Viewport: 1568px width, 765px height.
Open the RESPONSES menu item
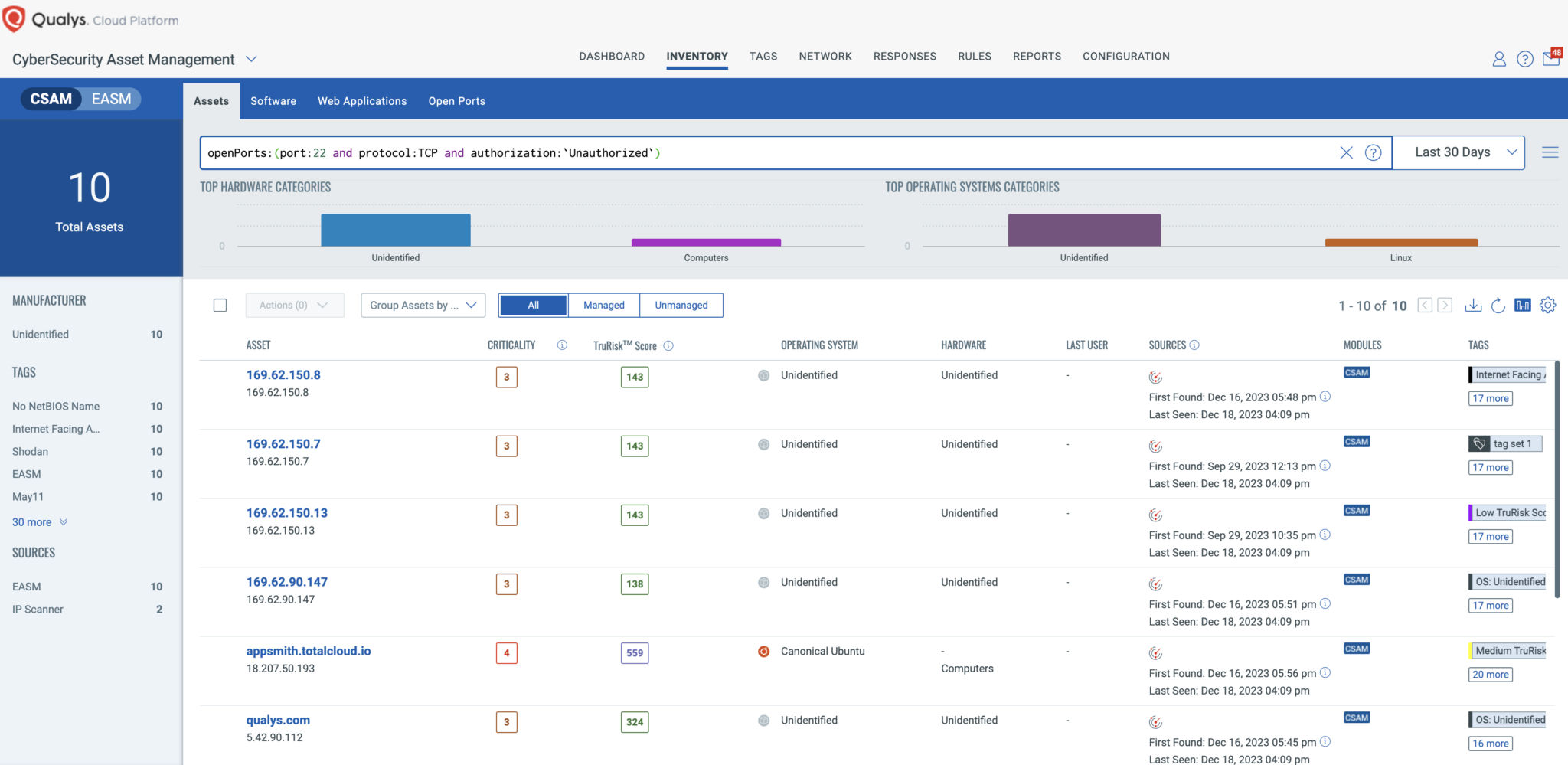click(x=905, y=56)
